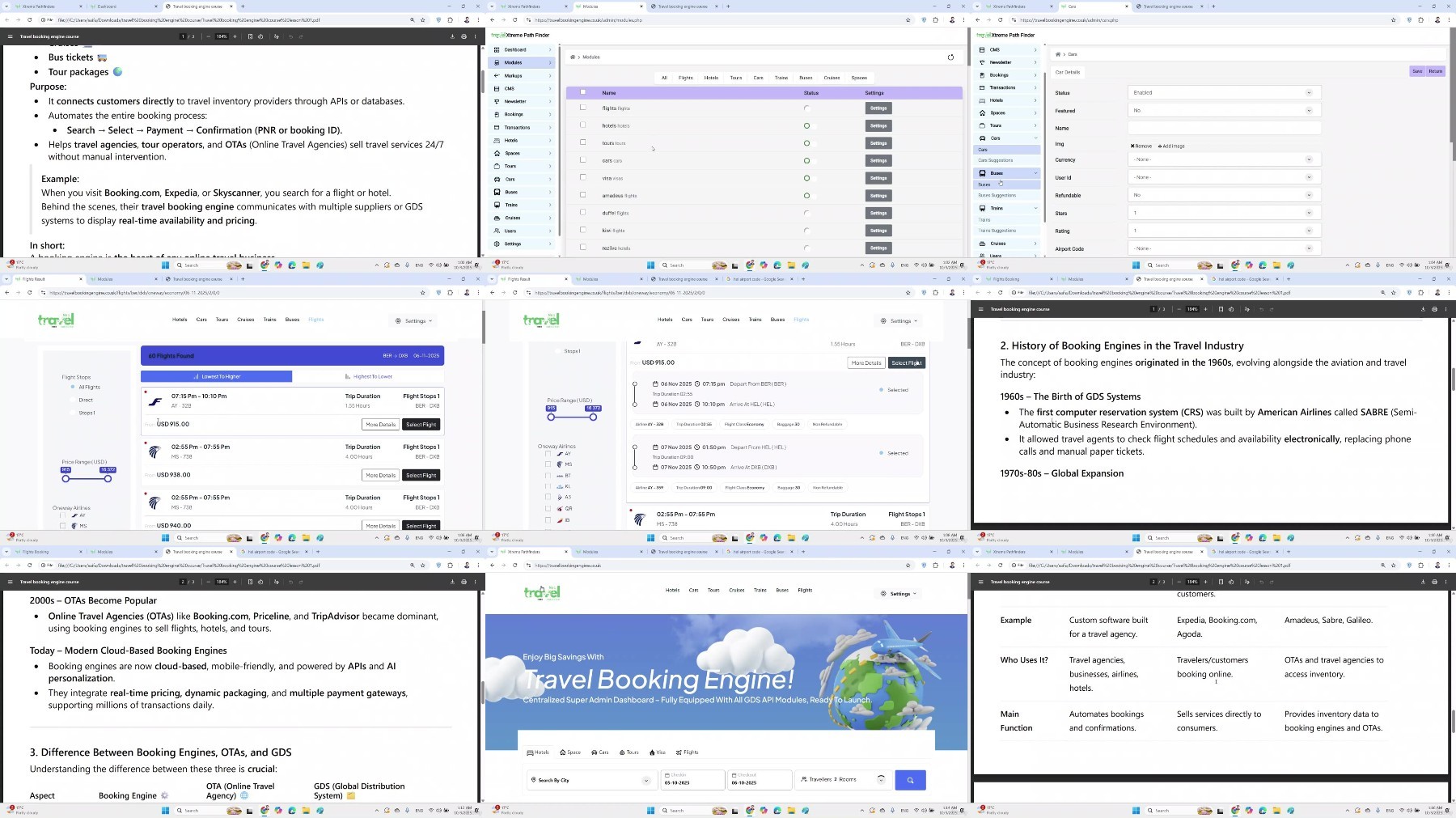
Task: Tick QR airline checkbox in flight details view
Action: [x=548, y=509]
